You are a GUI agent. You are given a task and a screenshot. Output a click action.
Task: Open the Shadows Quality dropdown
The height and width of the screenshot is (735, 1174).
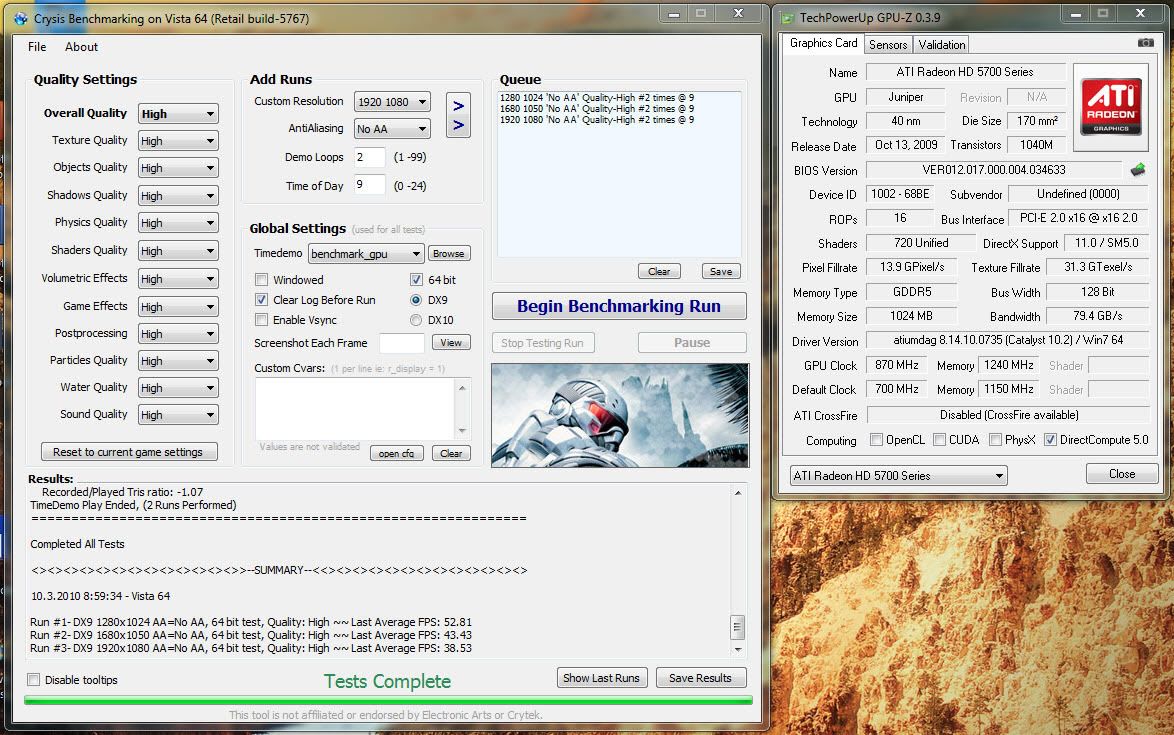point(178,196)
